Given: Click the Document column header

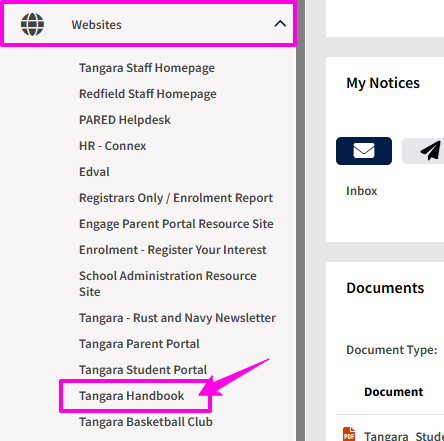Looking at the screenshot, I should pyautogui.click(x=394, y=392).
